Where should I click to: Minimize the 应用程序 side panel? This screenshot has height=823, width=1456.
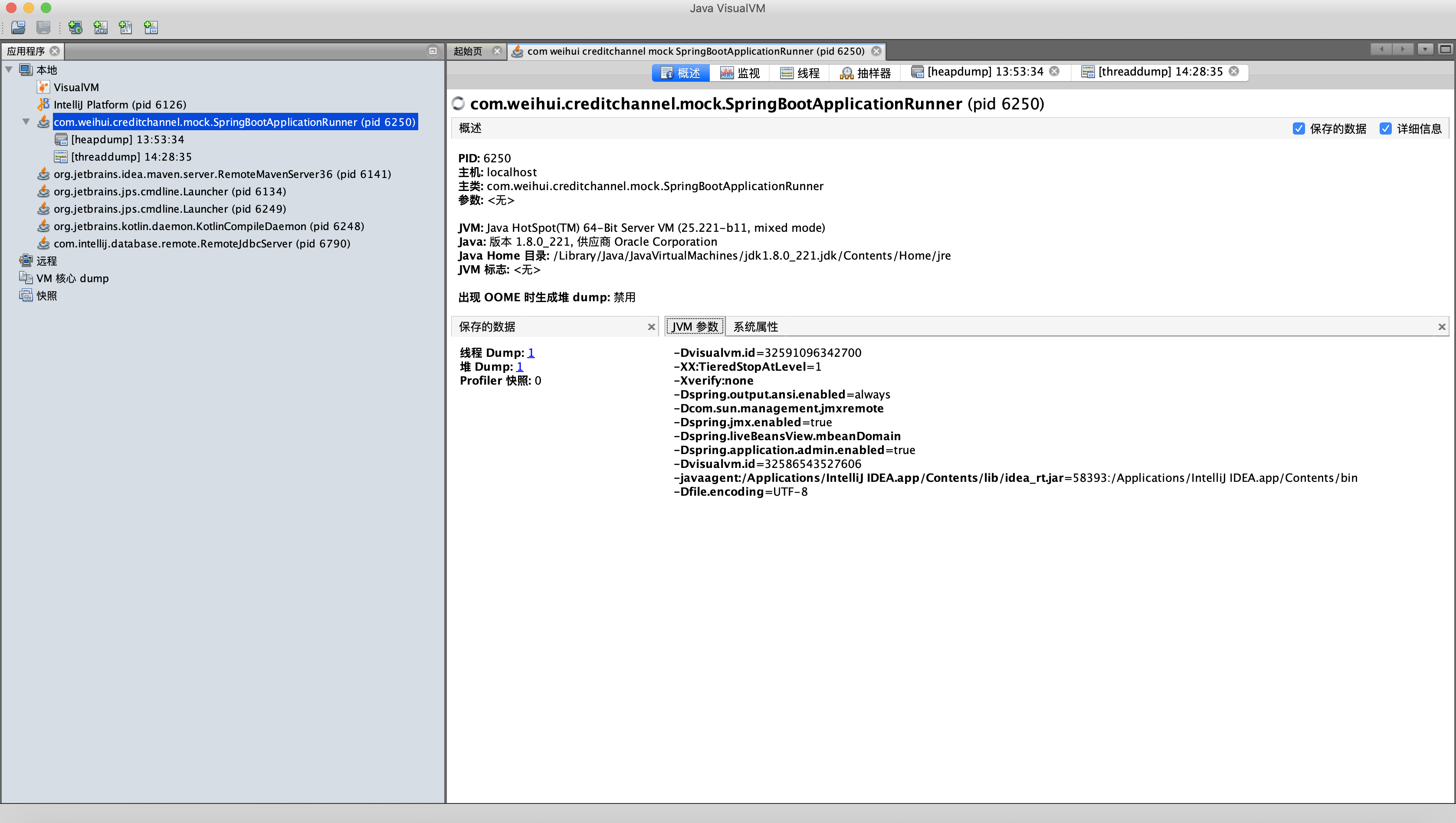pyautogui.click(x=433, y=51)
